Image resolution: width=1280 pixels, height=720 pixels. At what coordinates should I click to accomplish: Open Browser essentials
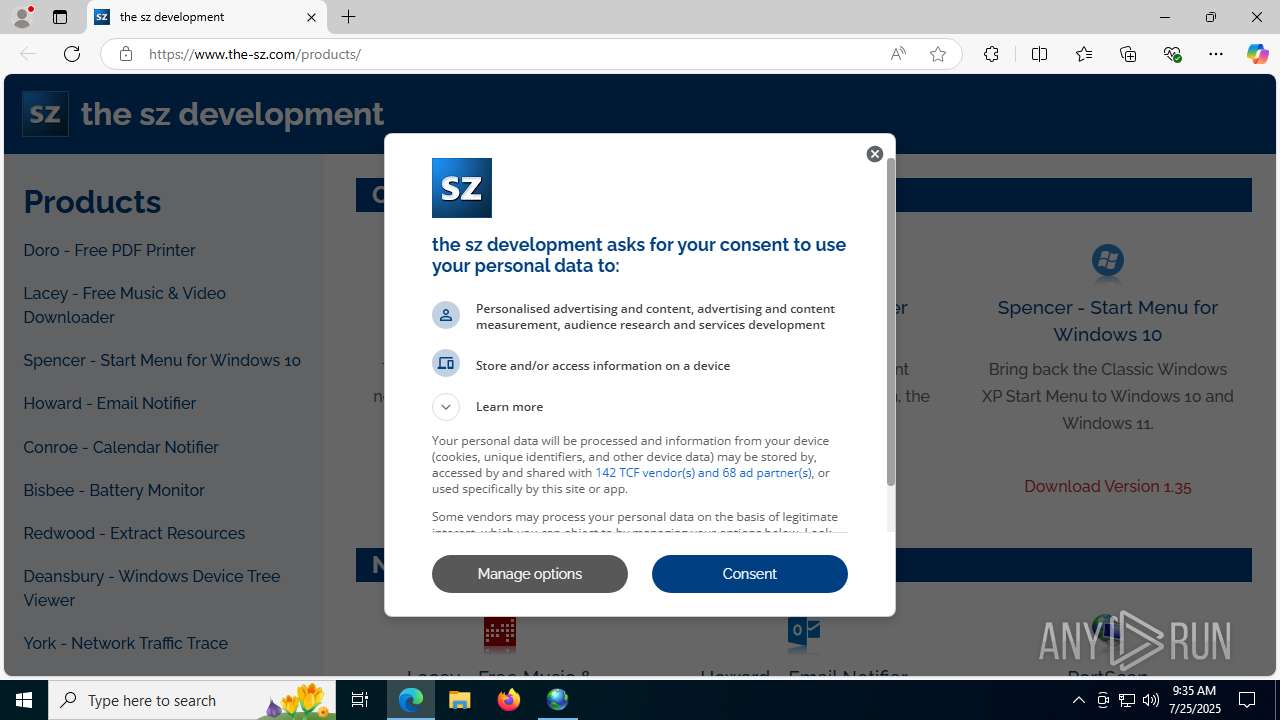click(1173, 54)
